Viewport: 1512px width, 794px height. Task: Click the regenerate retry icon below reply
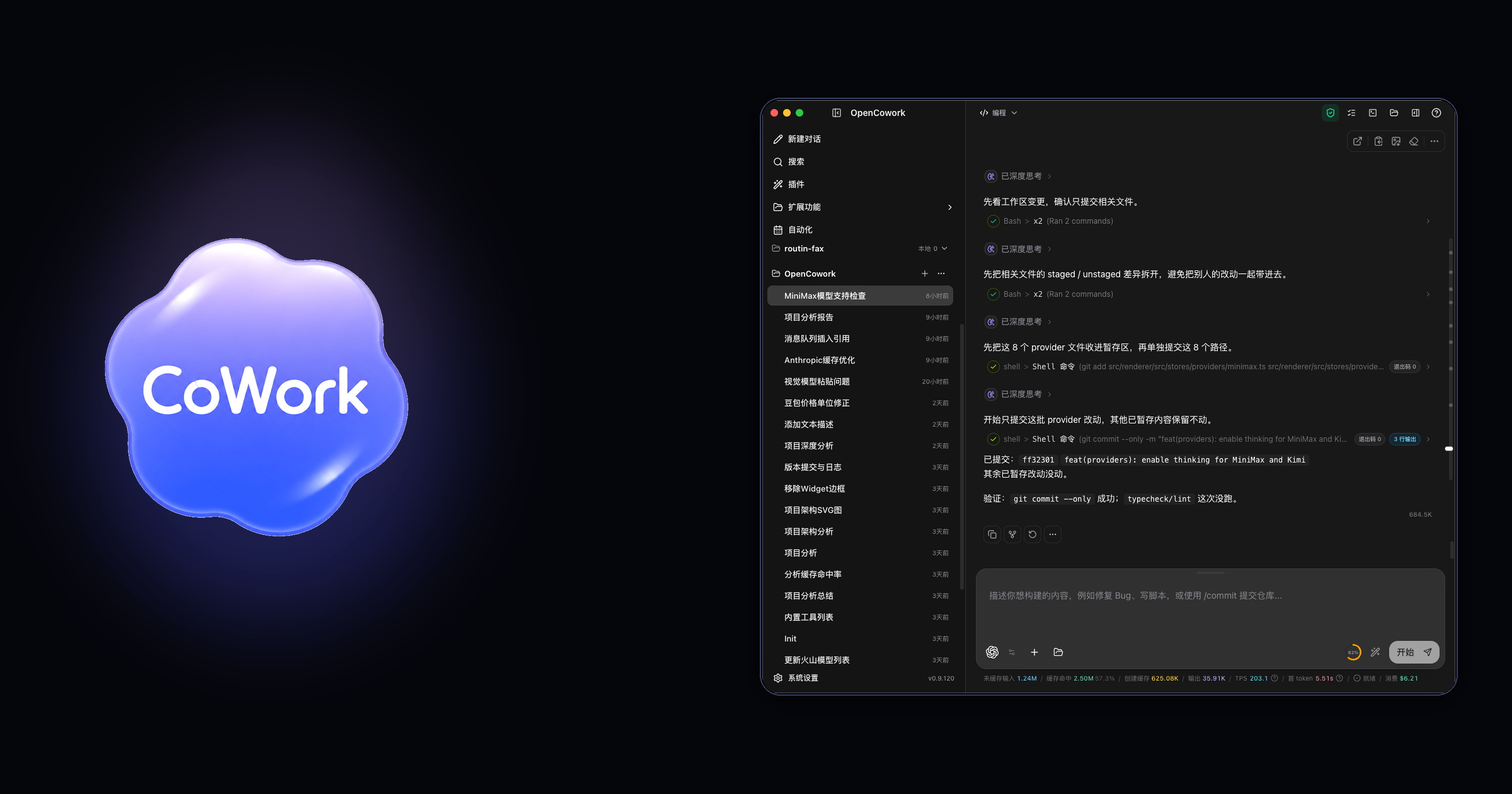point(1033,534)
